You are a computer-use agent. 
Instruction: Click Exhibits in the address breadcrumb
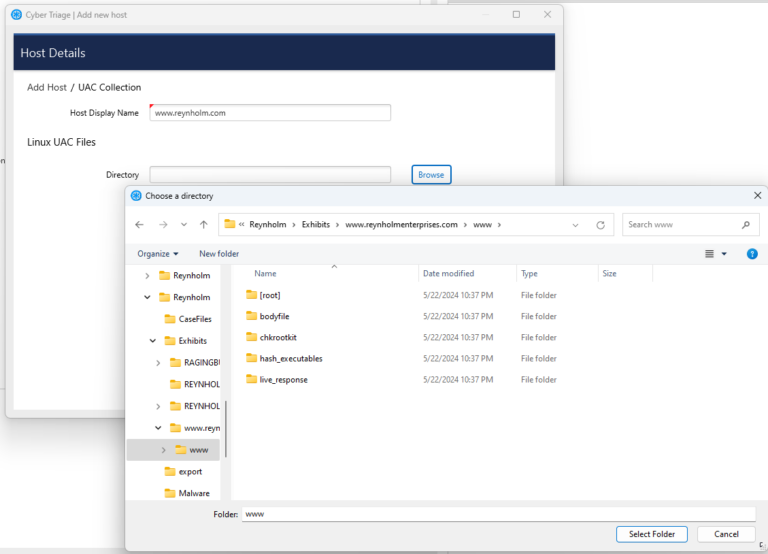(316, 225)
